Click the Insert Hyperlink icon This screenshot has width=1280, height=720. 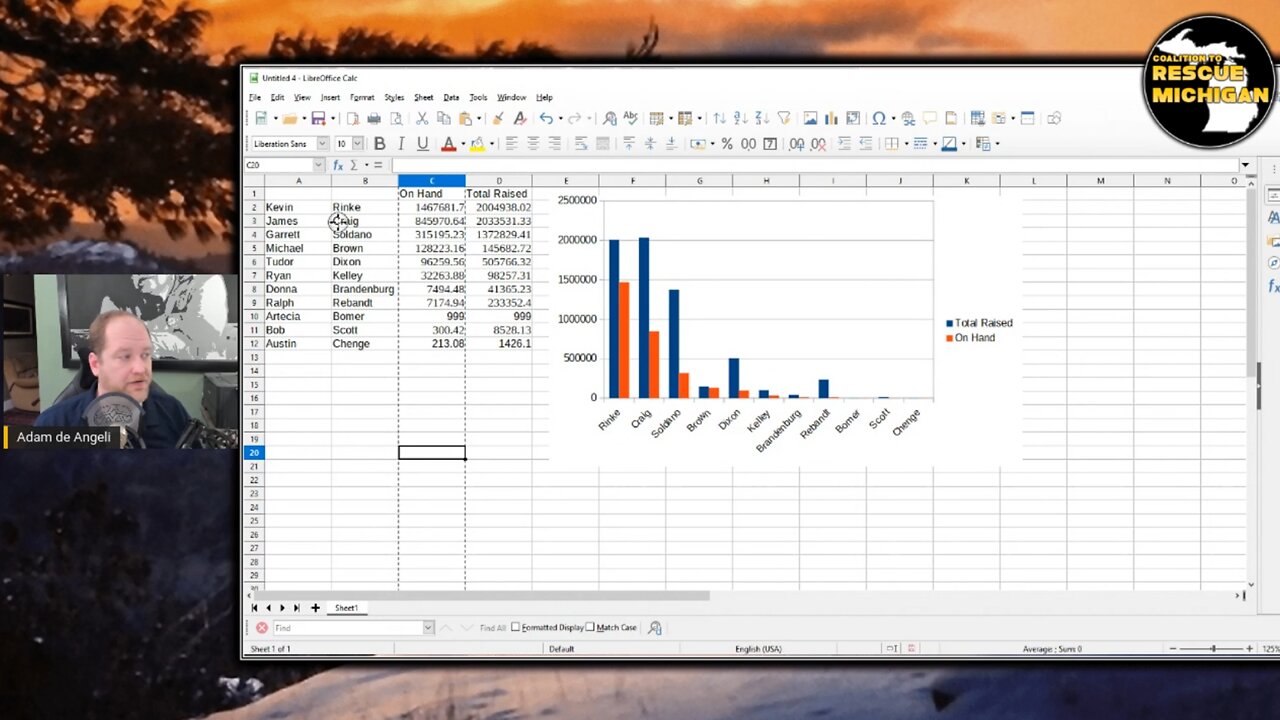908,119
